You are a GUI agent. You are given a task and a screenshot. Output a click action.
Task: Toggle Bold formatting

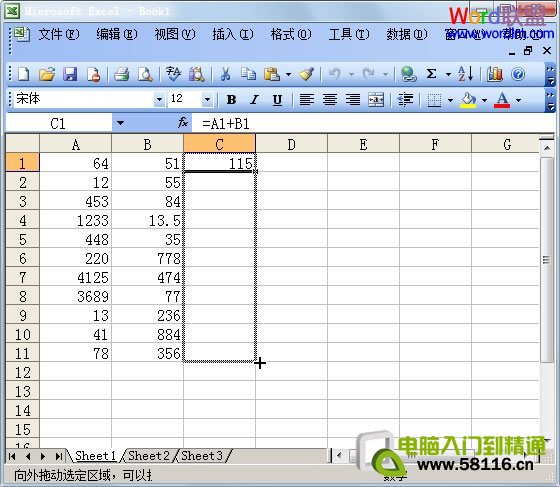[x=231, y=100]
